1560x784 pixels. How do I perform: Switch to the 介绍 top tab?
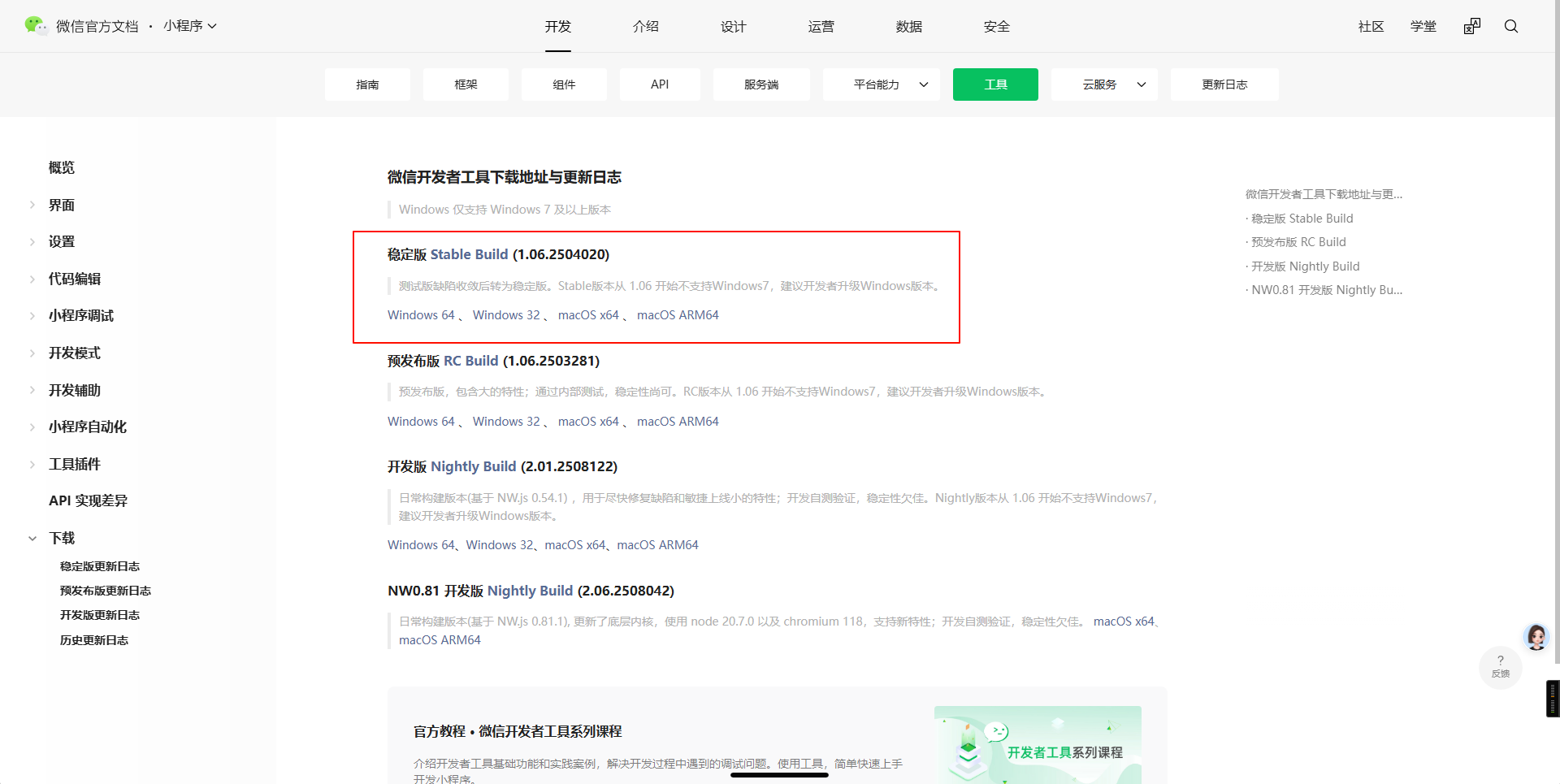click(646, 26)
